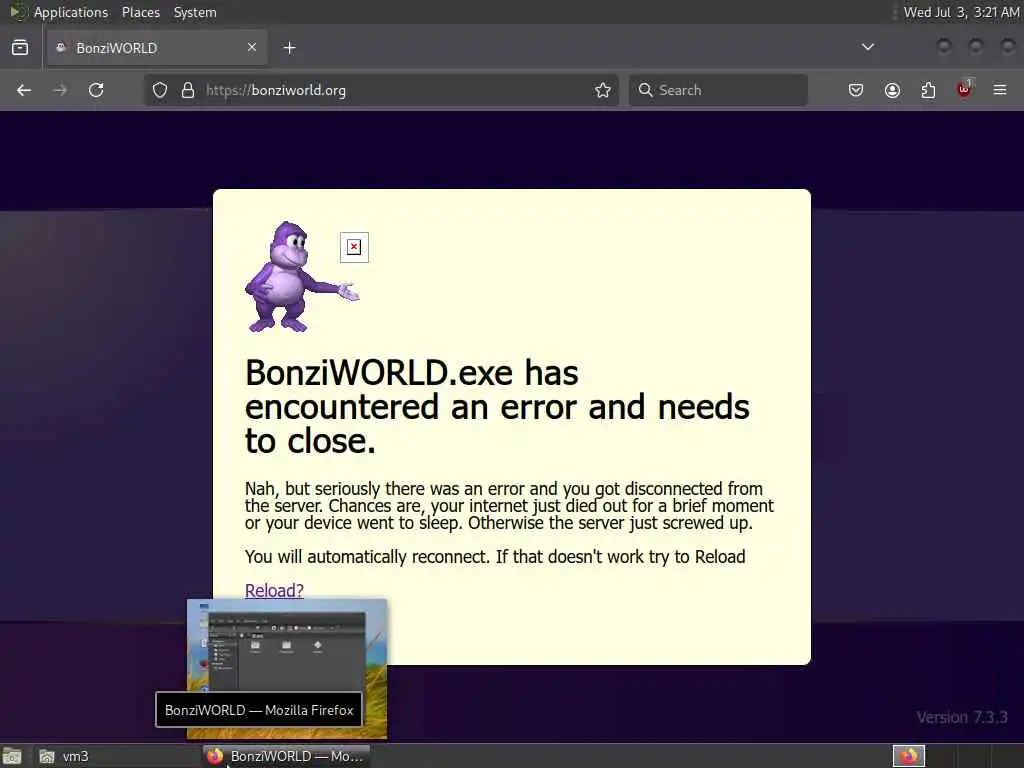This screenshot has width=1024, height=768.
Task: Reload the page with the refresh icon
Action: click(x=96, y=90)
